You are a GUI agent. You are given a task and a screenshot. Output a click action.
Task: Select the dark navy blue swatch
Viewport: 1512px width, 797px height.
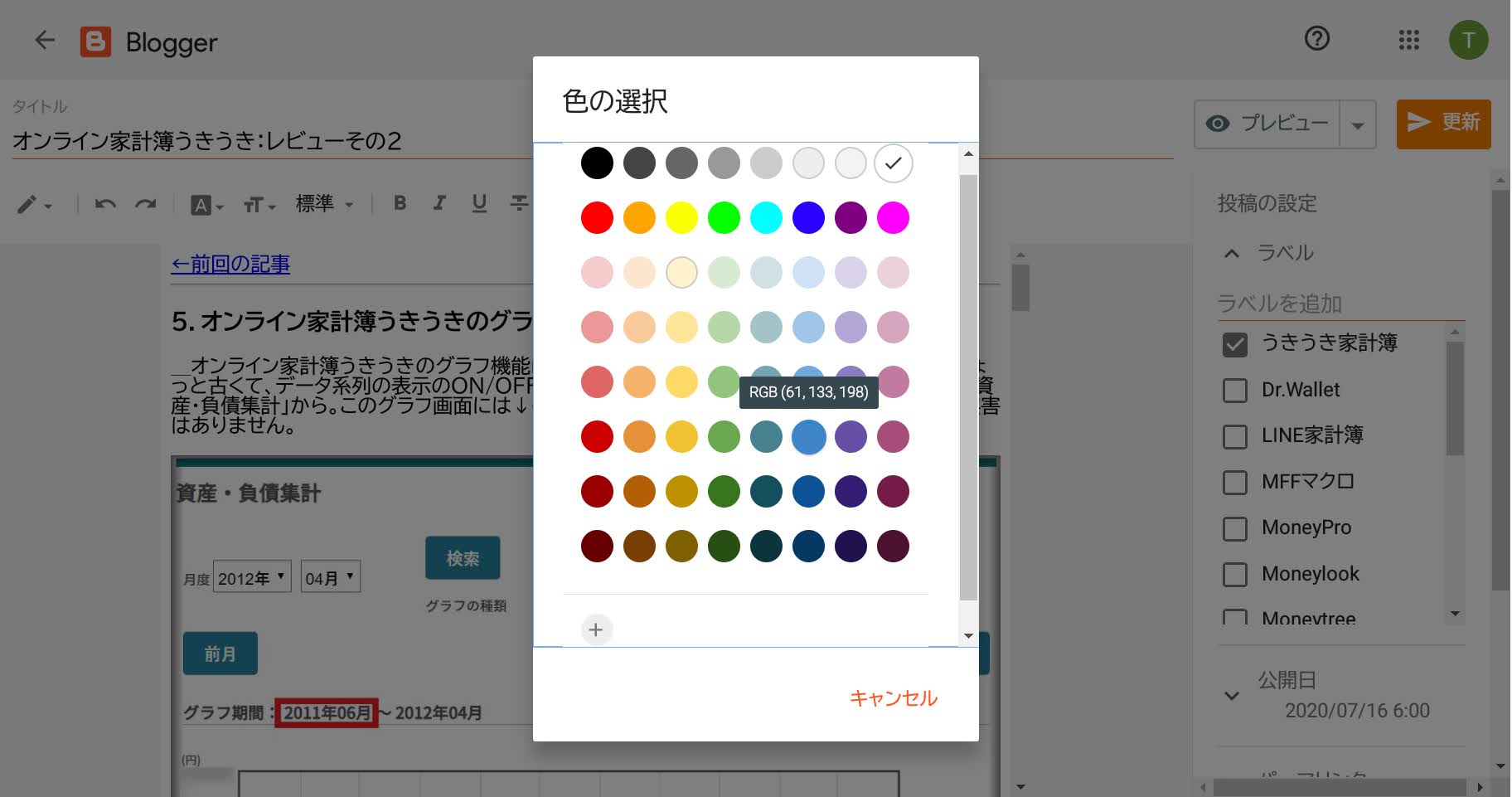tap(808, 547)
